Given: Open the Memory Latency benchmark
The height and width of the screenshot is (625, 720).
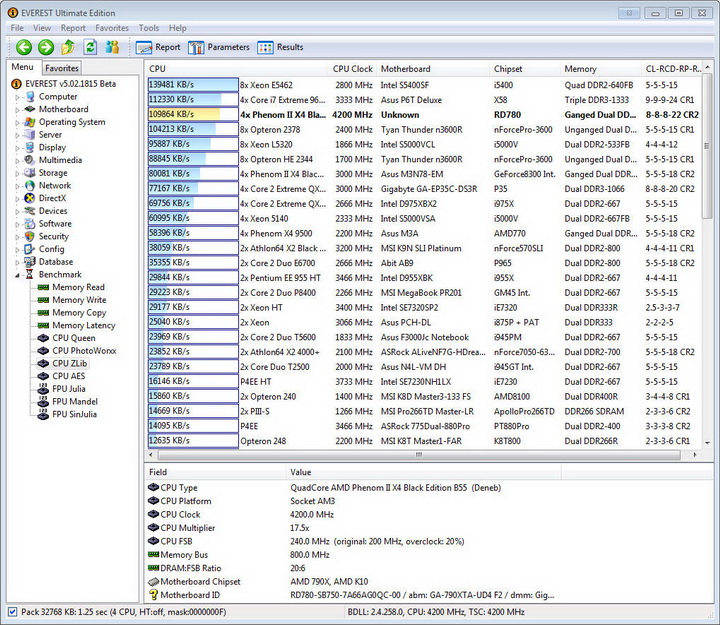Looking at the screenshot, I should [x=84, y=325].
